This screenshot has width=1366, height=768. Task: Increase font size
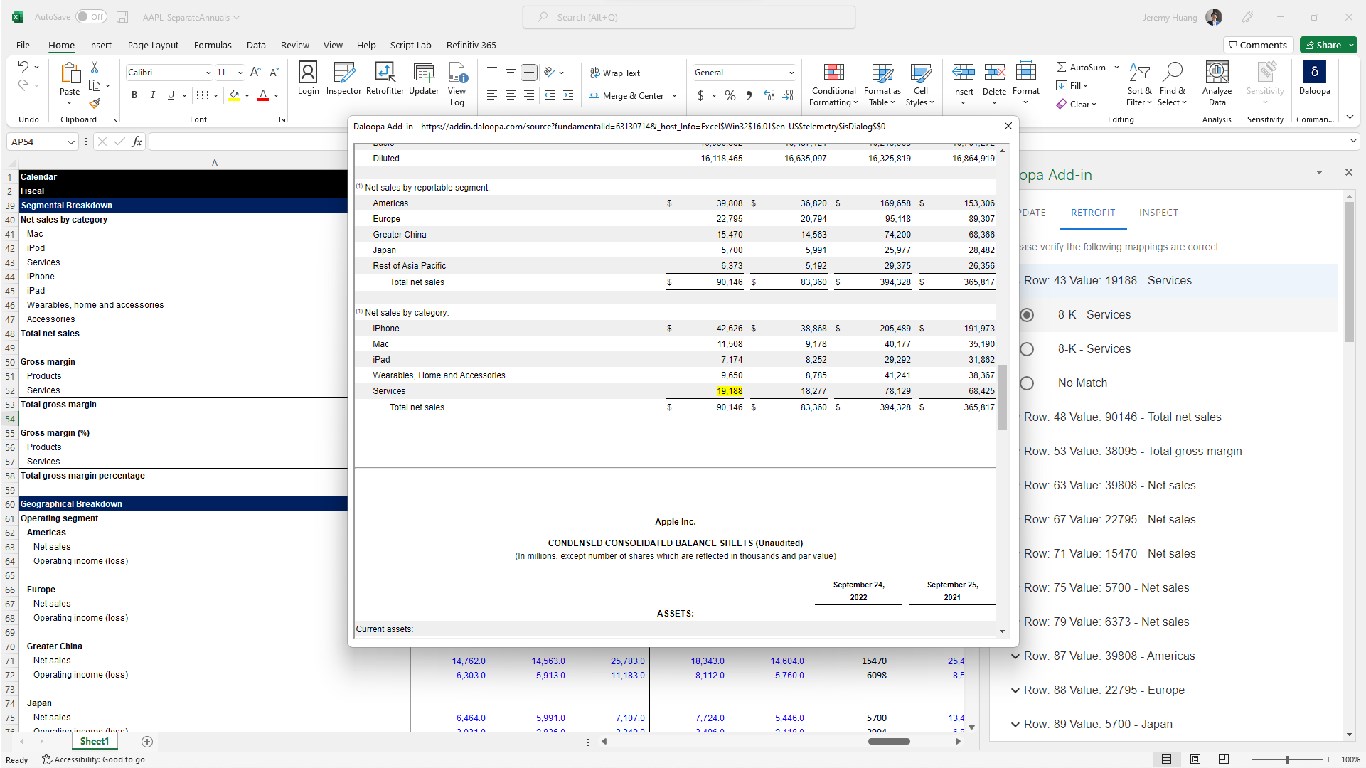pyautogui.click(x=254, y=72)
